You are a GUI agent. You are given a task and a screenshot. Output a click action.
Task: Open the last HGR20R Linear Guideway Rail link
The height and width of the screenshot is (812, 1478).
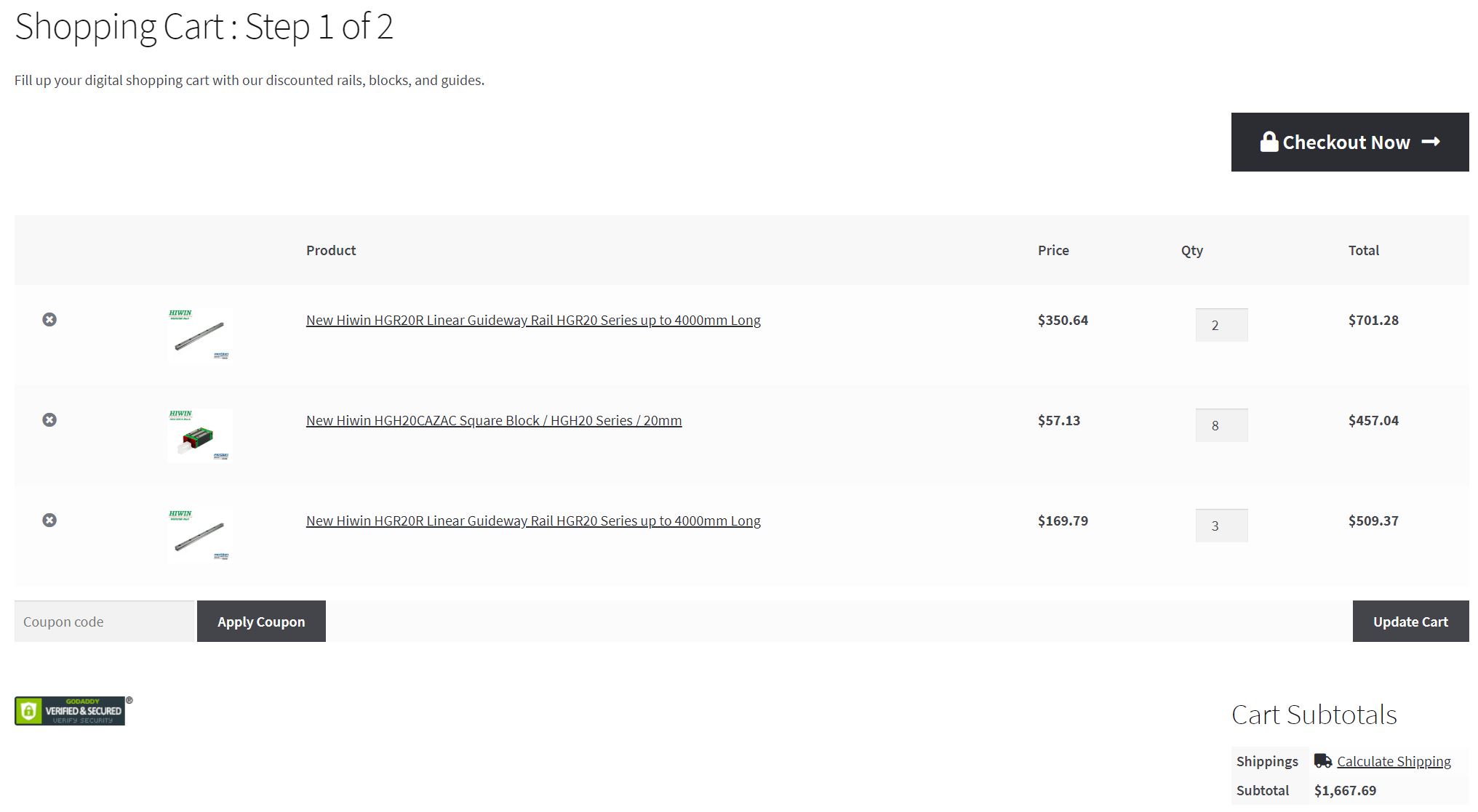point(533,520)
